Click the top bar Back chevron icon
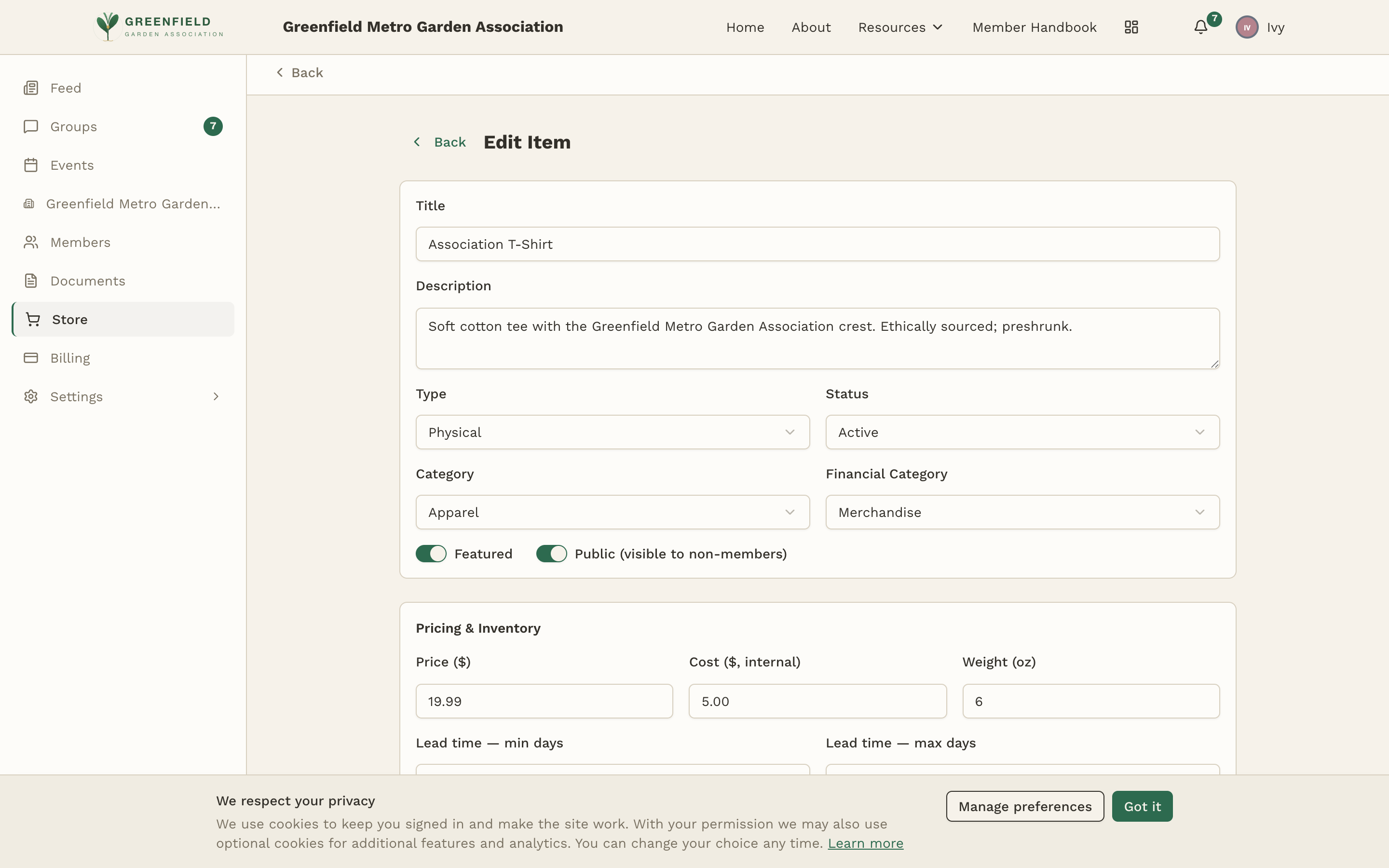This screenshot has width=1389, height=868. 280,72
